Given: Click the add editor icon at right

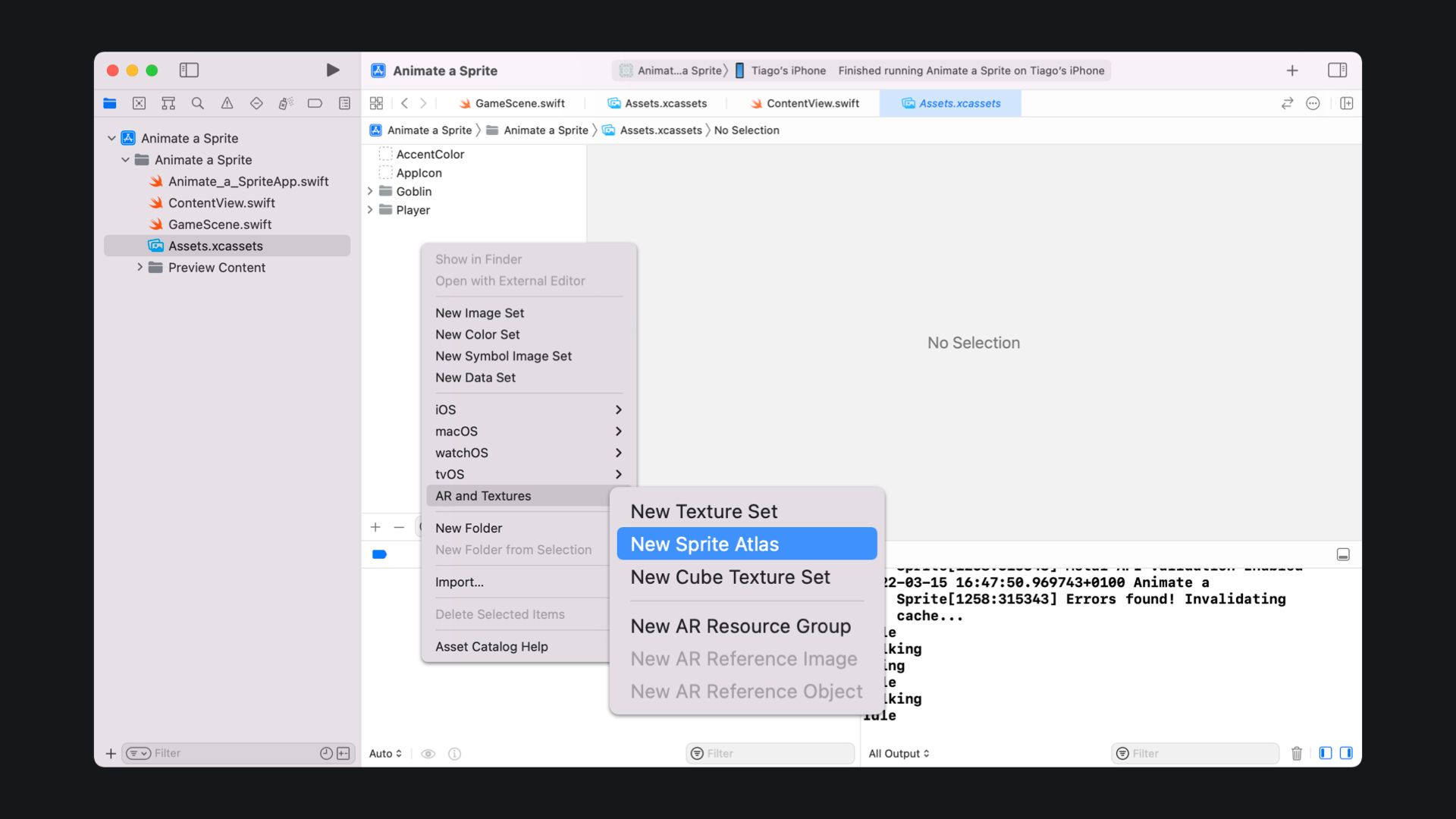Looking at the screenshot, I should coord(1347,103).
